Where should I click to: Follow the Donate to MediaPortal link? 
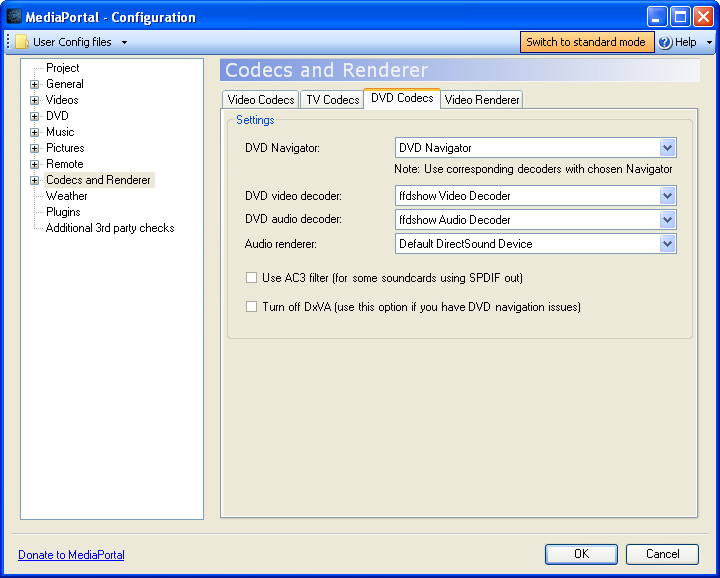pyautogui.click(x=71, y=555)
